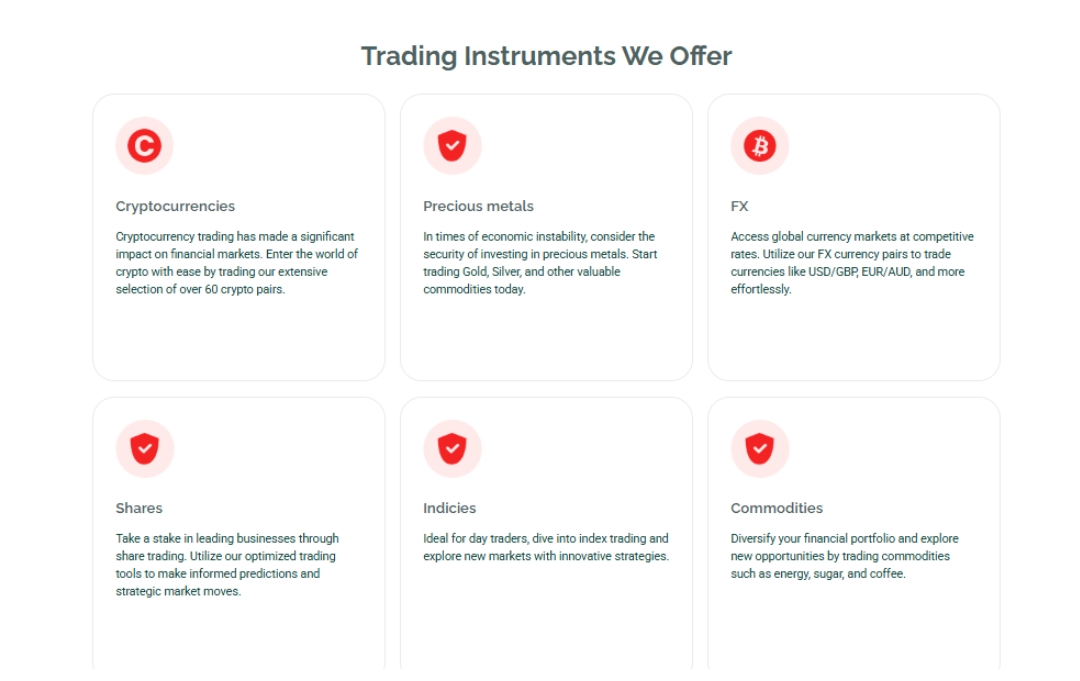Viewport: 1080px width, 681px height.
Task: Click the FX currency pairs description
Action: (x=851, y=263)
